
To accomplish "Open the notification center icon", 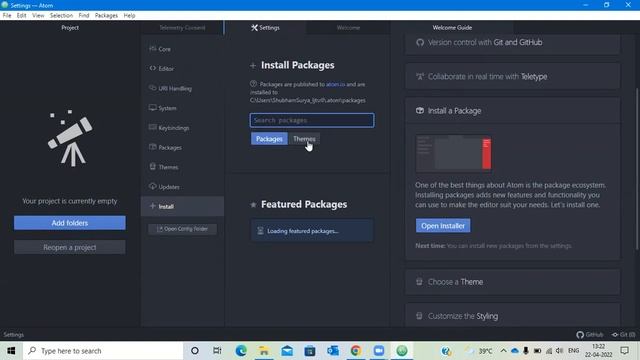I will (624, 351).
